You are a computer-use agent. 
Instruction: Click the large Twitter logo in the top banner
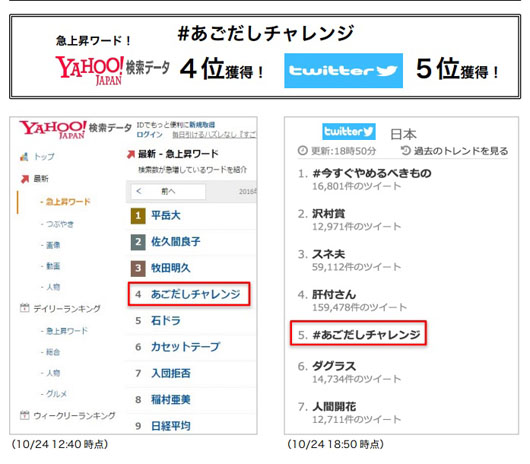[343, 70]
